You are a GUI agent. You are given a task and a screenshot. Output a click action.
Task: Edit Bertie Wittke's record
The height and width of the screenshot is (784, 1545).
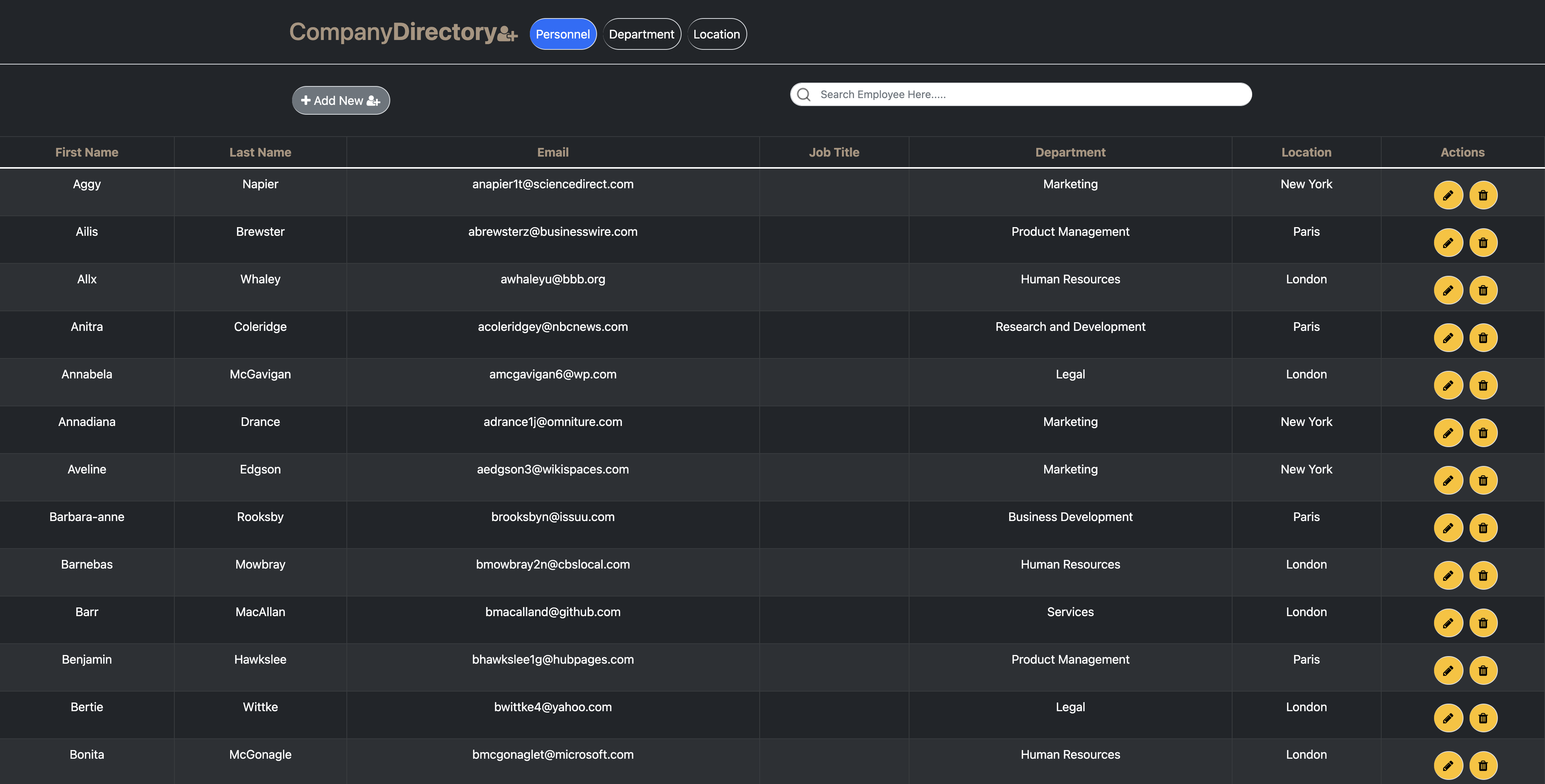click(1448, 718)
